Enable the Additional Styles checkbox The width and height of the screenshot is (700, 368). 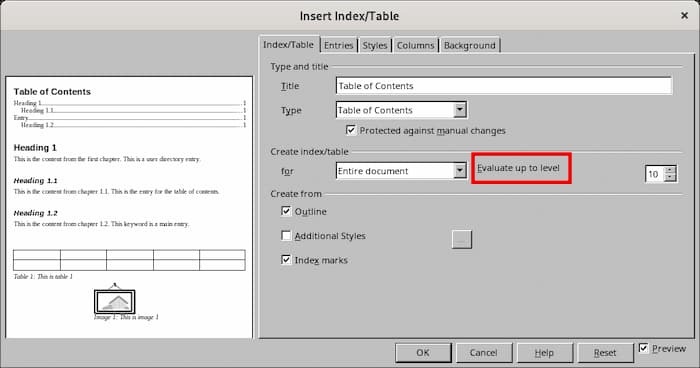pyautogui.click(x=286, y=235)
